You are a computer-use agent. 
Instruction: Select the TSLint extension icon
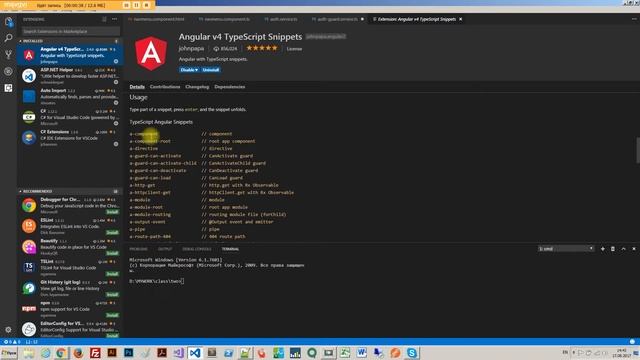tap(29, 267)
